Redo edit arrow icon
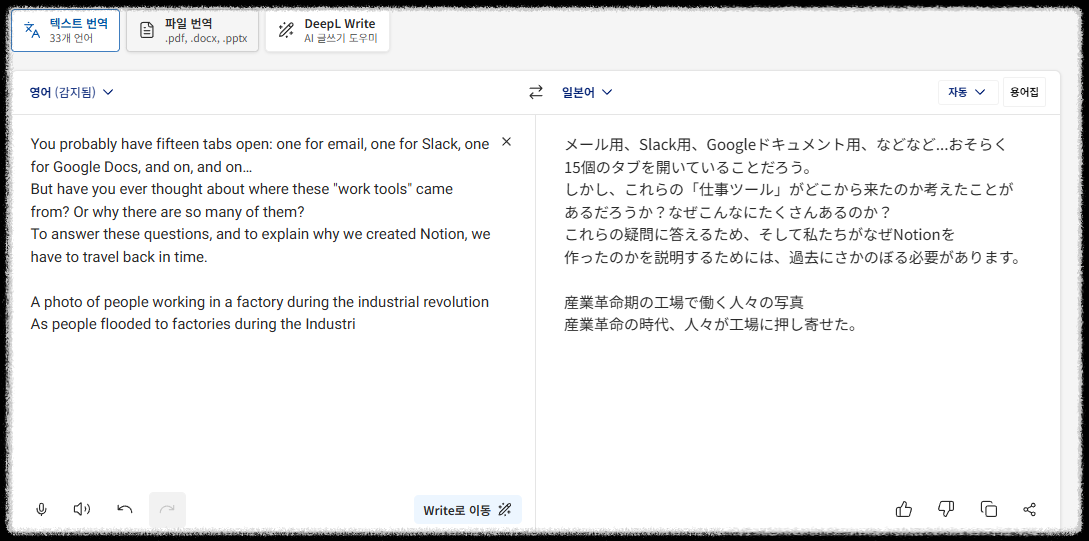1089x541 pixels. (167, 510)
